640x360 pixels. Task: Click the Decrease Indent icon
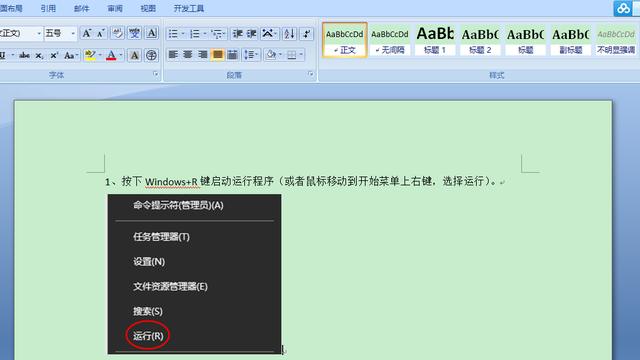tap(238, 34)
